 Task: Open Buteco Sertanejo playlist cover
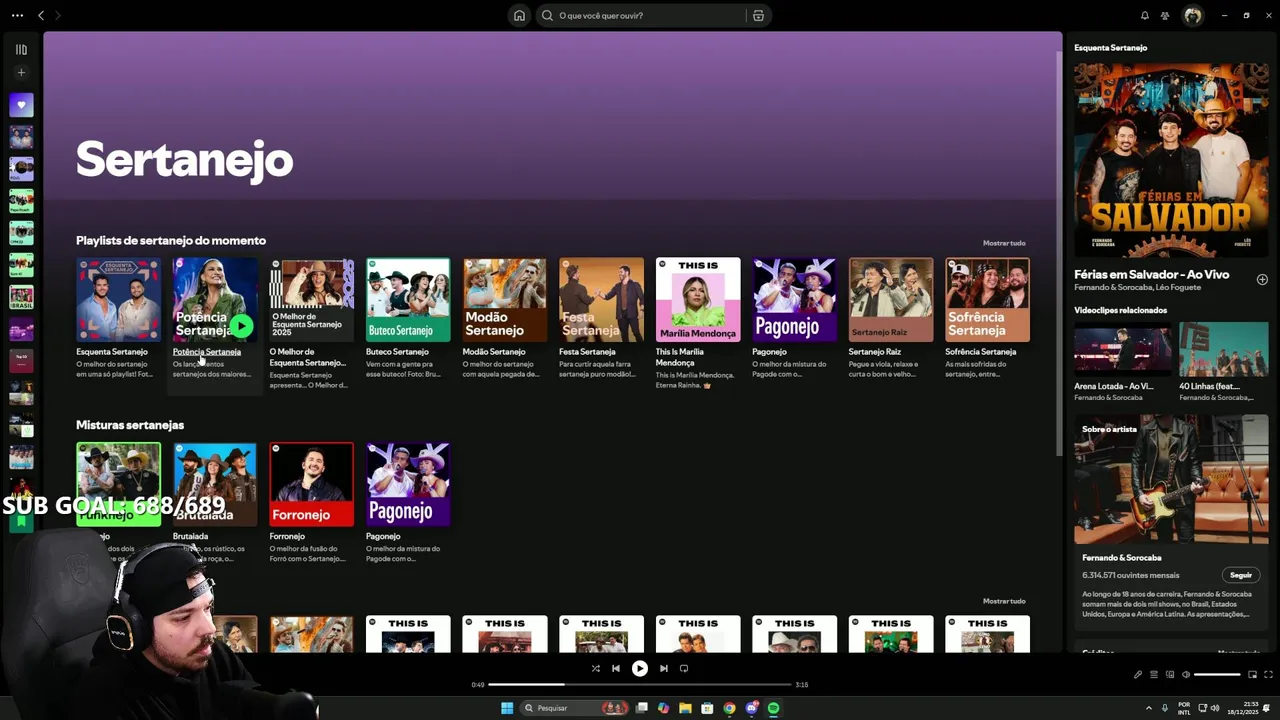pyautogui.click(x=408, y=300)
